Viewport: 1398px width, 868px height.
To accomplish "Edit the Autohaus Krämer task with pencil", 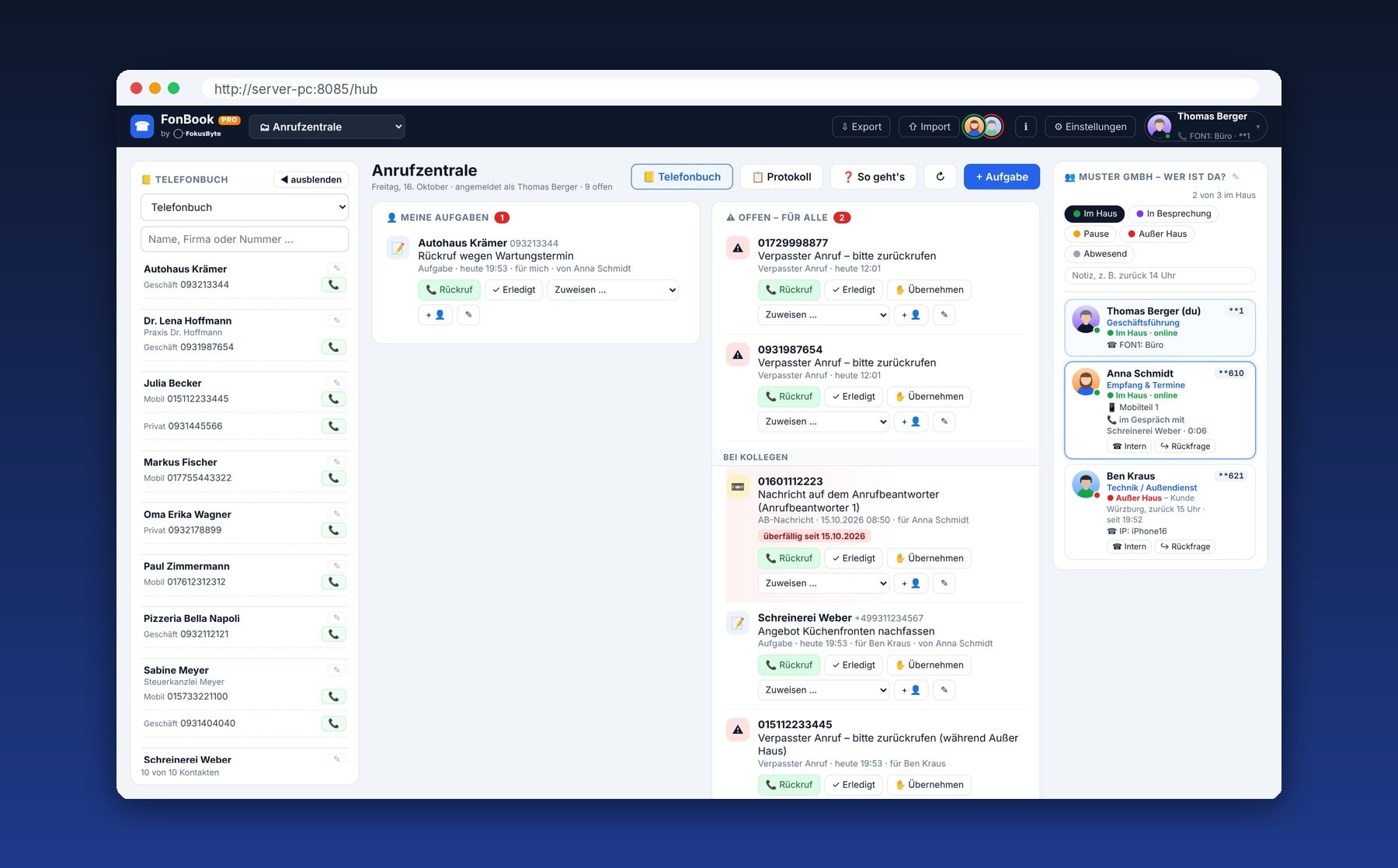I will point(468,314).
